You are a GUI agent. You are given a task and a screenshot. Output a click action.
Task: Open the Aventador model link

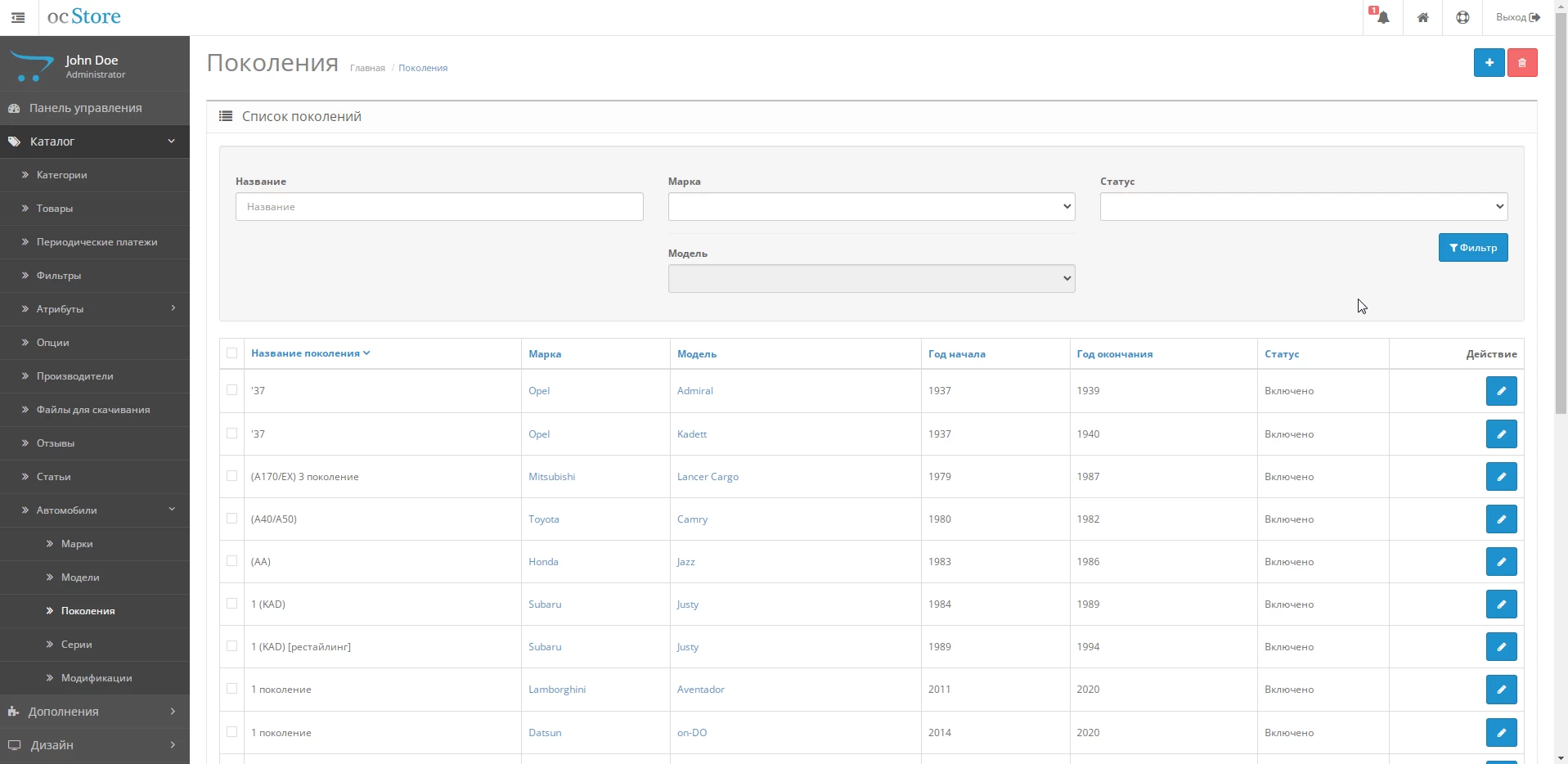[x=701, y=690]
